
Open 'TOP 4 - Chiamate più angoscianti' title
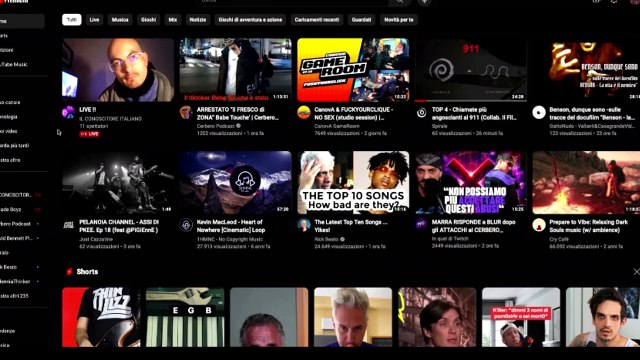[474, 113]
